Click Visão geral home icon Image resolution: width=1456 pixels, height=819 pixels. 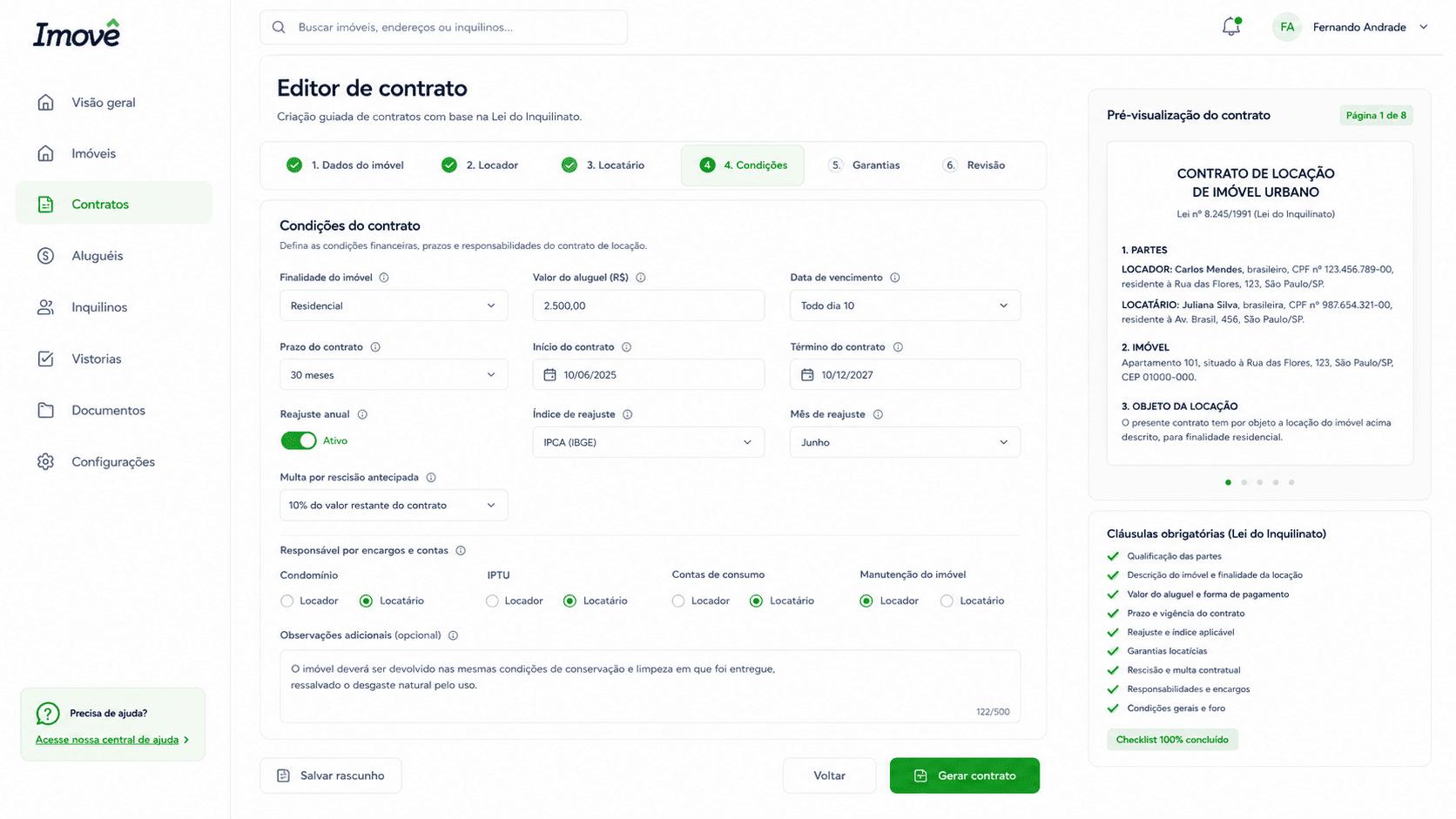pos(46,103)
